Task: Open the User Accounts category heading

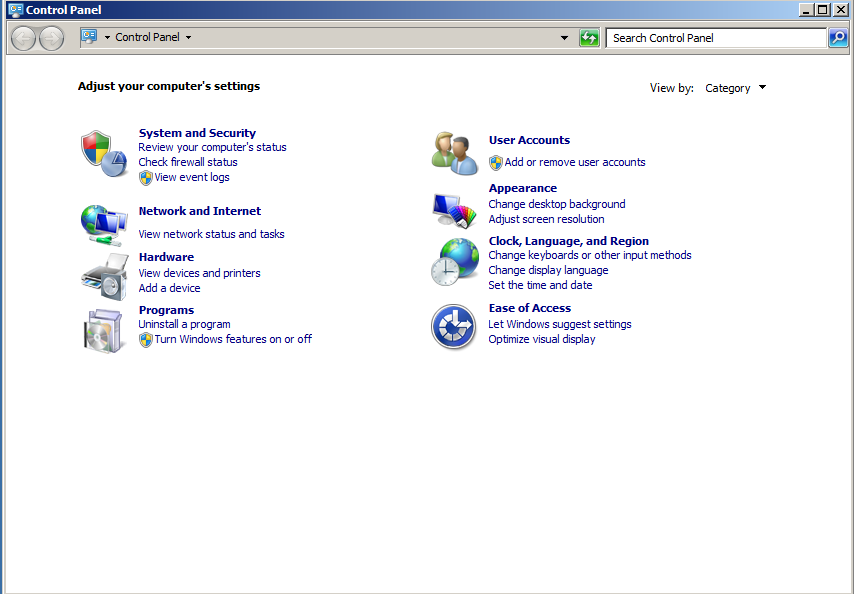Action: coord(529,140)
